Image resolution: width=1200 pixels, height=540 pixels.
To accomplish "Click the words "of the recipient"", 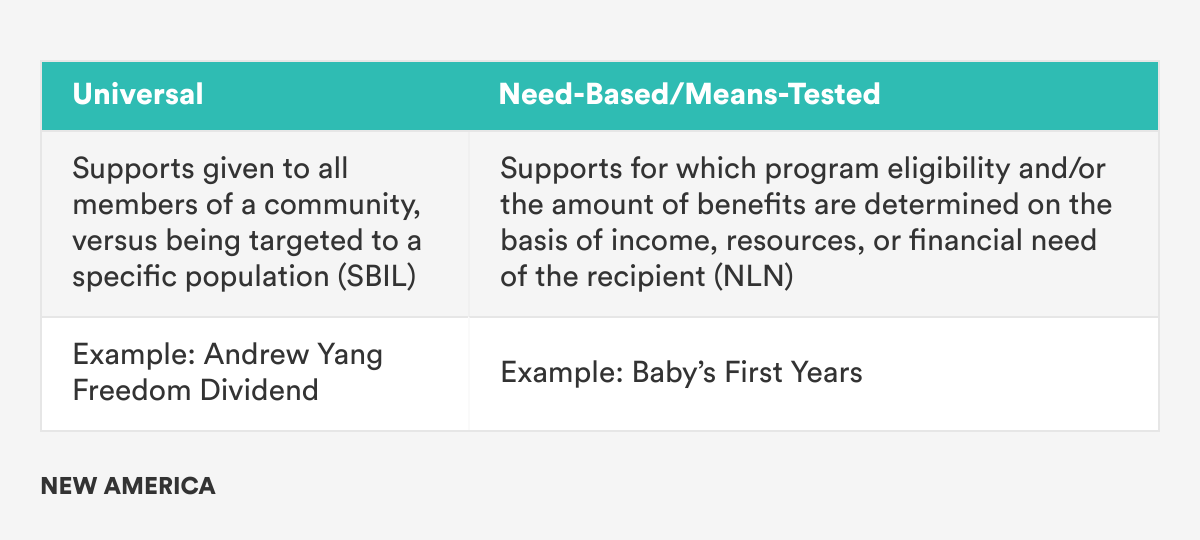I will (x=600, y=275).
